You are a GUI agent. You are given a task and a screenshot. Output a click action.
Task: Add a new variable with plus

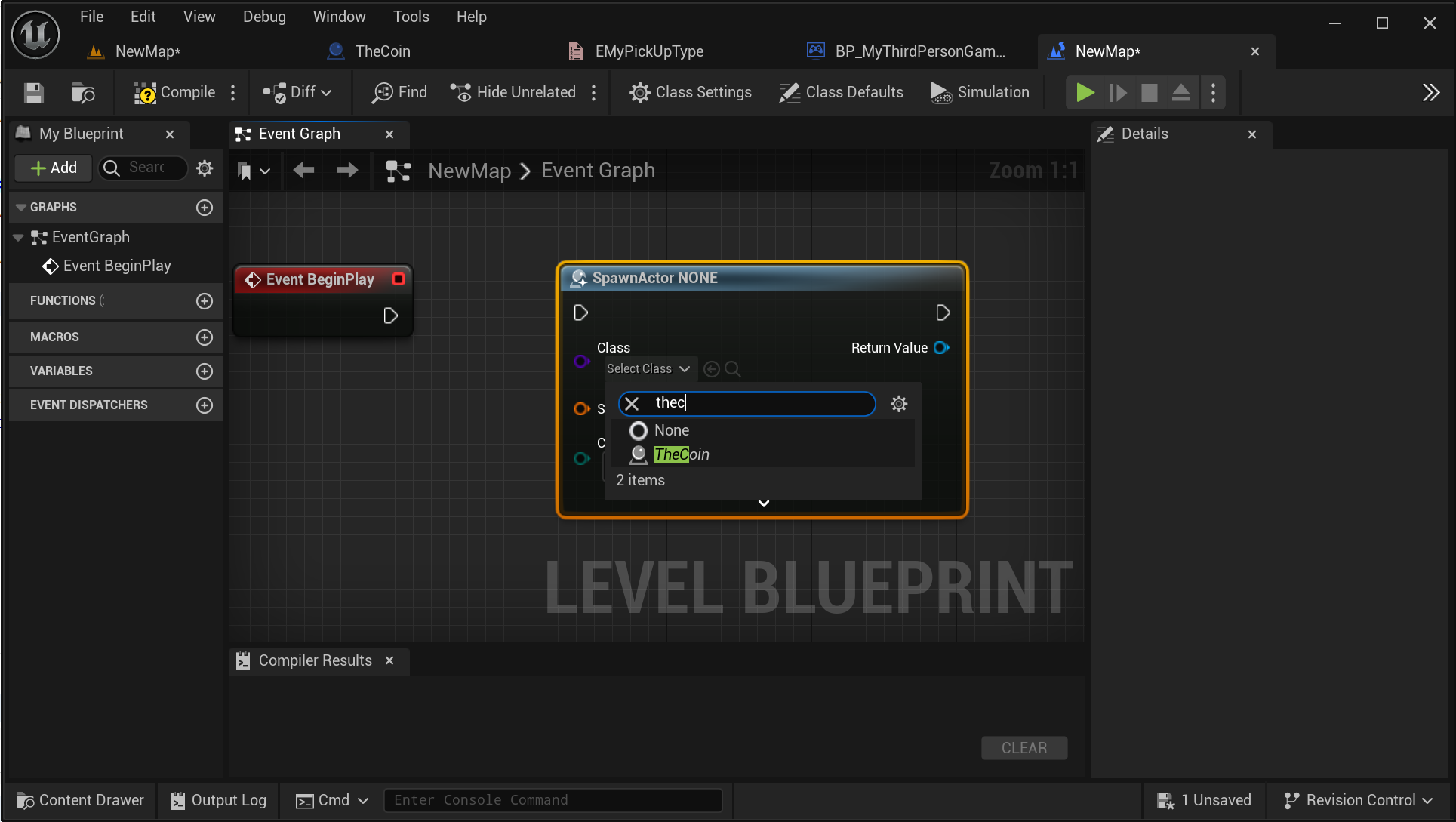coord(205,371)
